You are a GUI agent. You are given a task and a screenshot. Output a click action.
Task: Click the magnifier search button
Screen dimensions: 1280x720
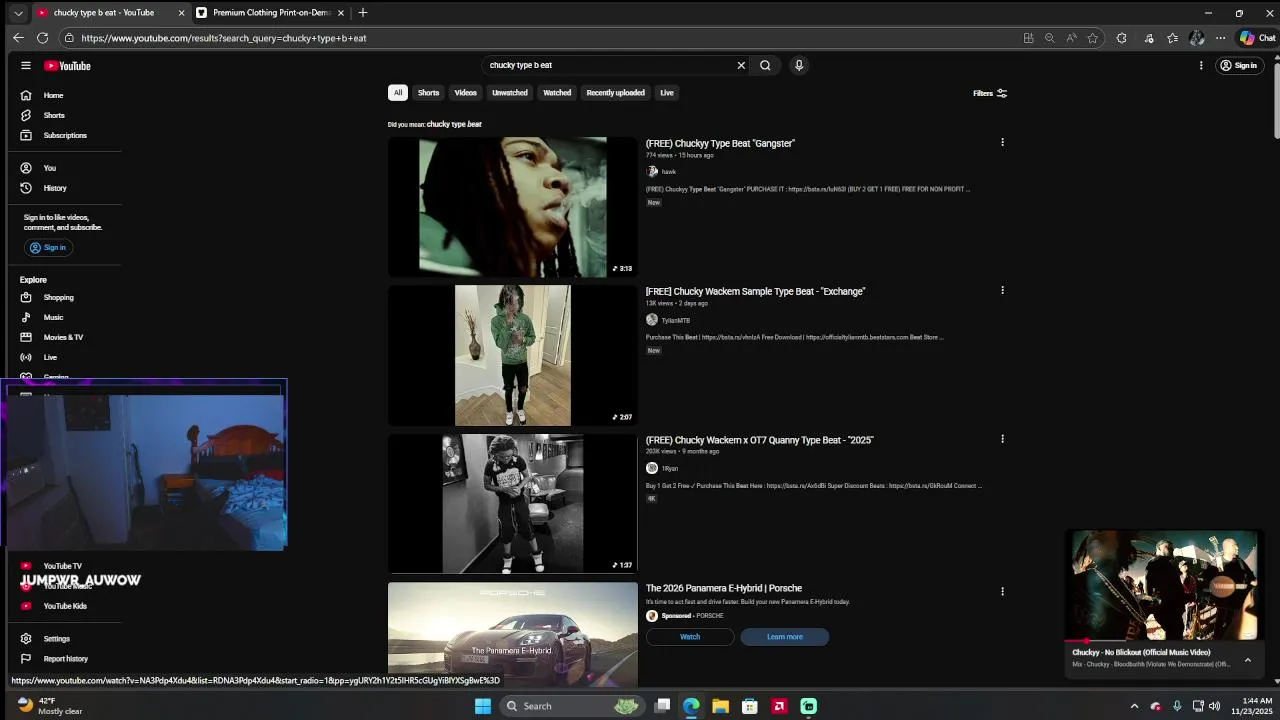(765, 65)
